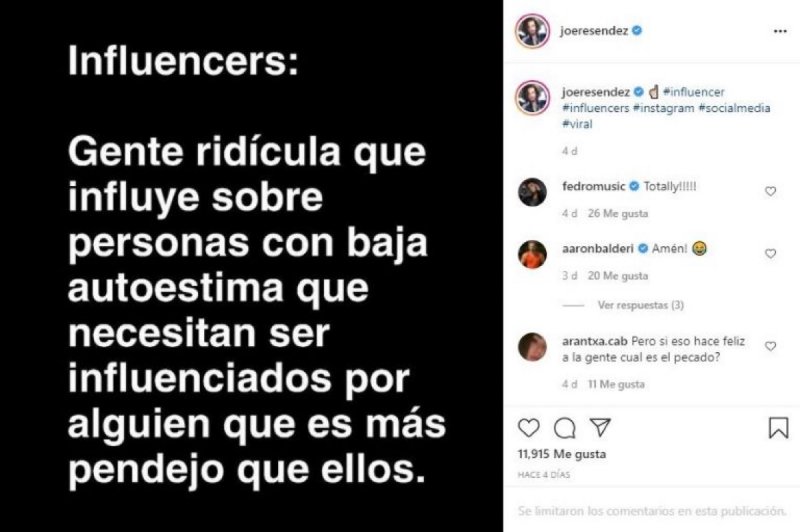Screen dimensions: 800x532
Task: Like fedromusic's comment with heart
Action: coord(770,191)
